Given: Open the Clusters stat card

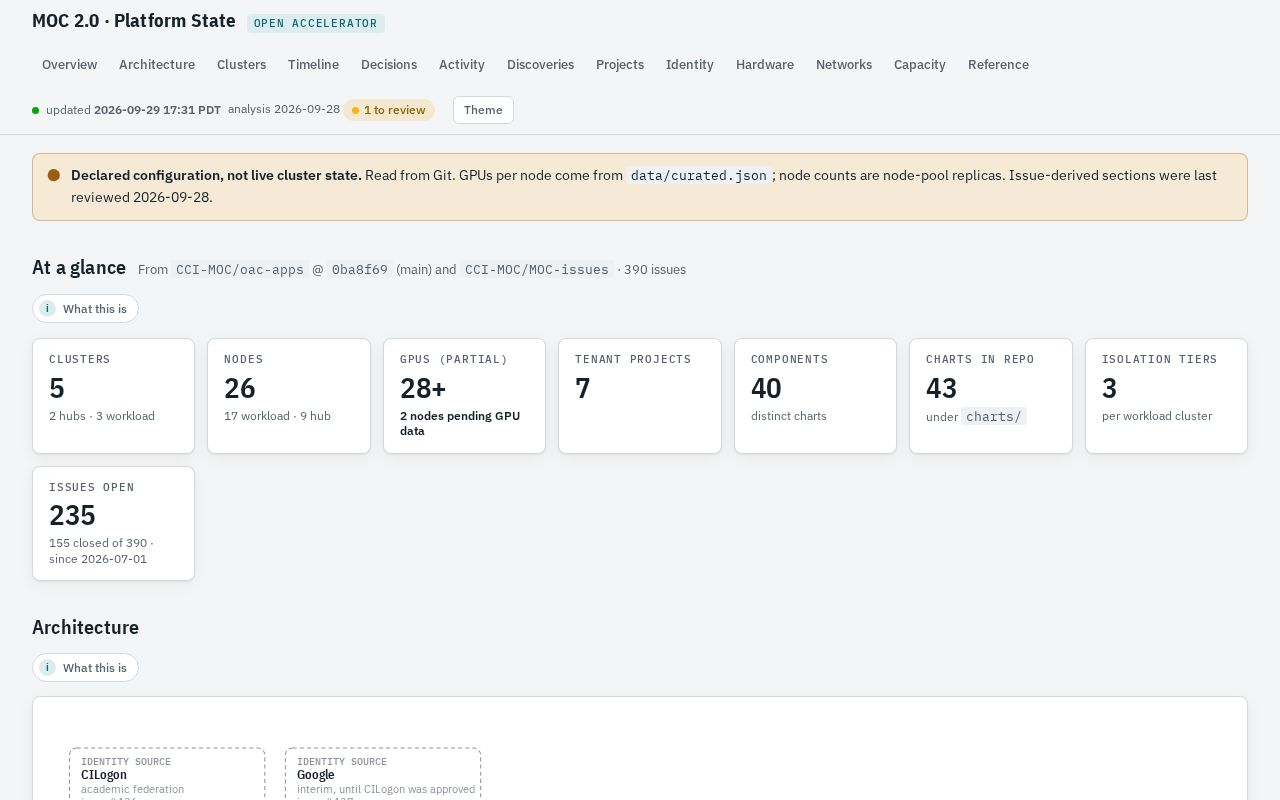Looking at the screenshot, I should (x=114, y=396).
